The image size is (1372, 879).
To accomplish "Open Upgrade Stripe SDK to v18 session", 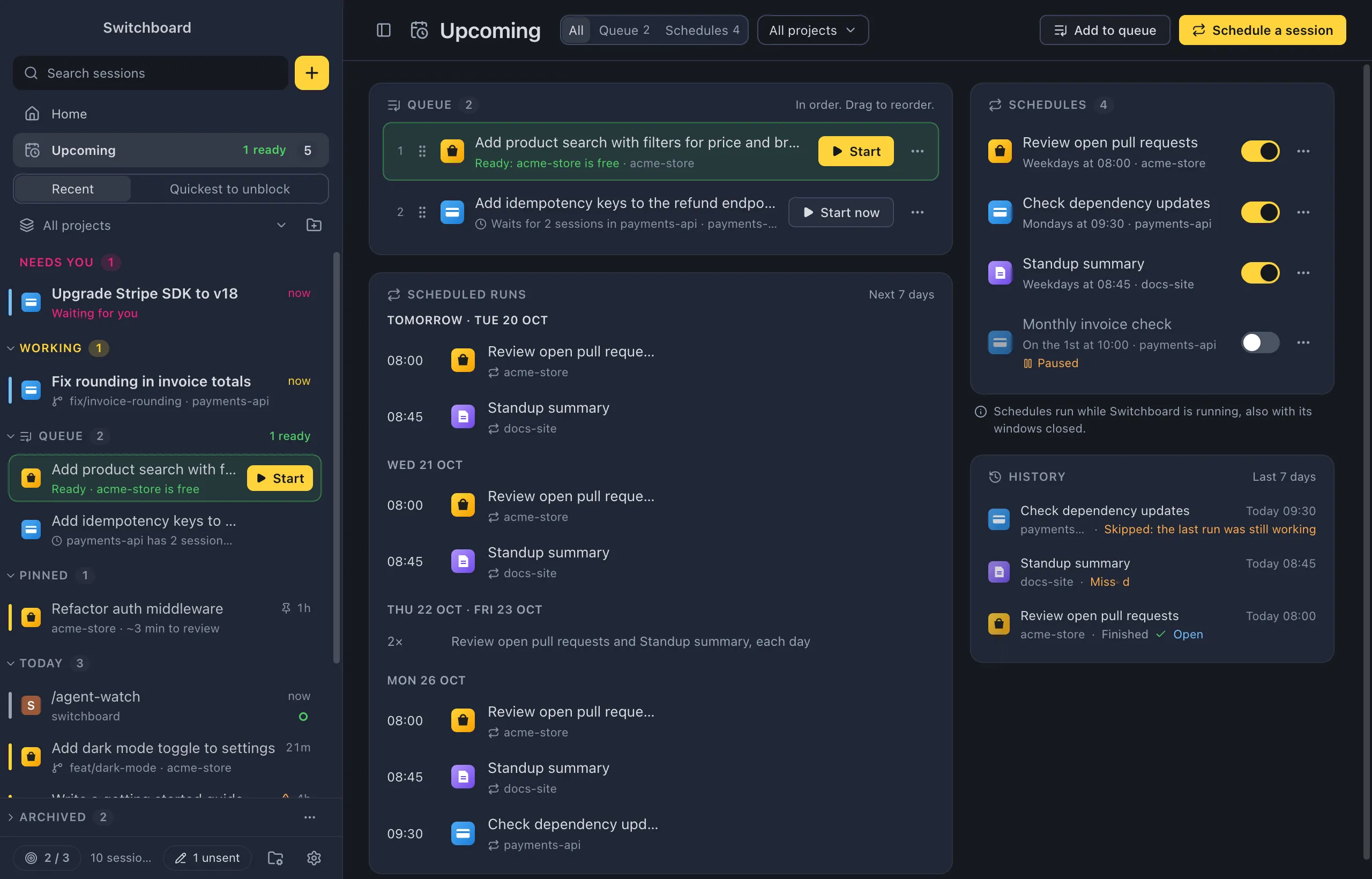I will coord(166,302).
